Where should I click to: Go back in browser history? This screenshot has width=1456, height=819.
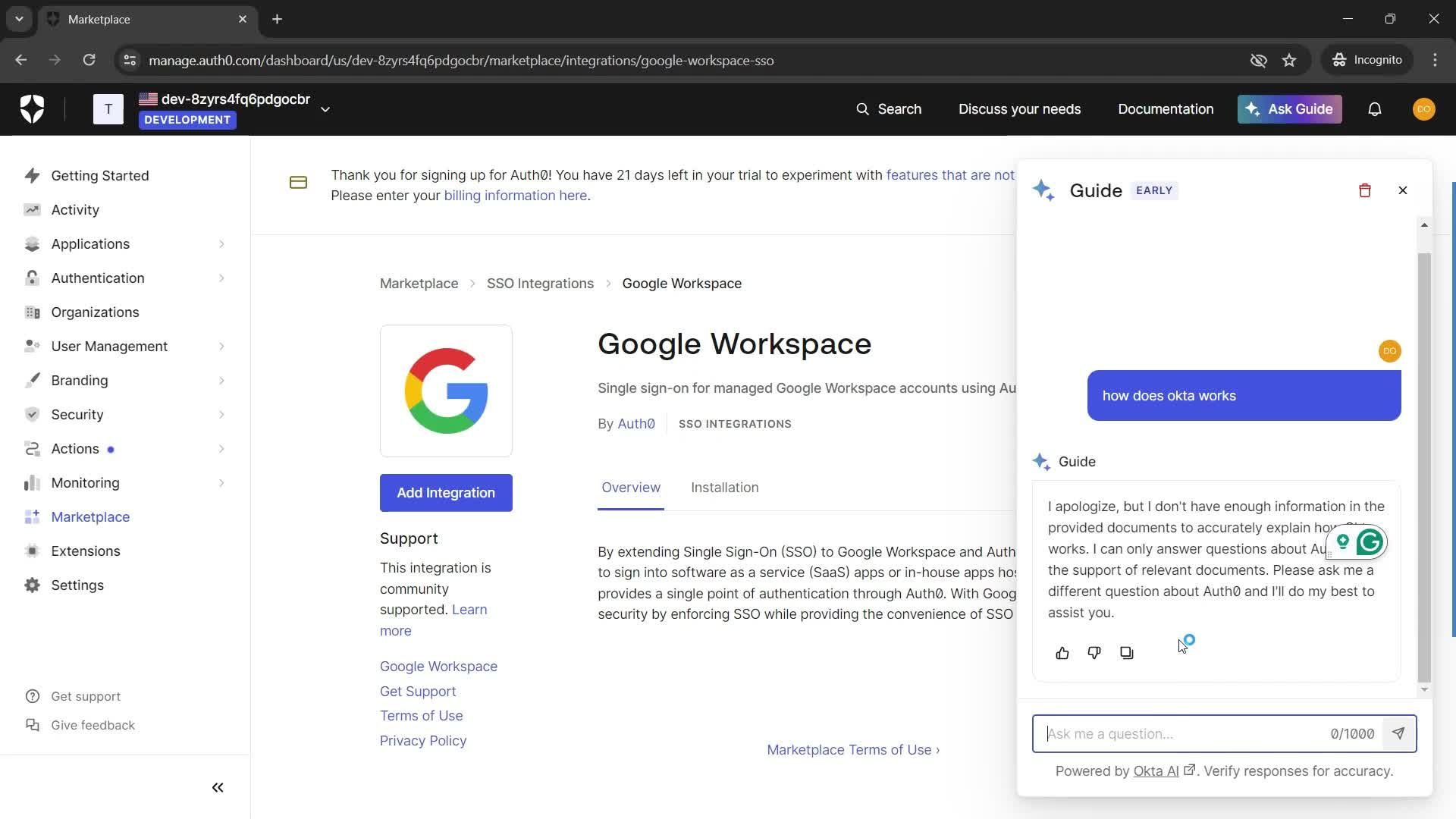tap(21, 60)
